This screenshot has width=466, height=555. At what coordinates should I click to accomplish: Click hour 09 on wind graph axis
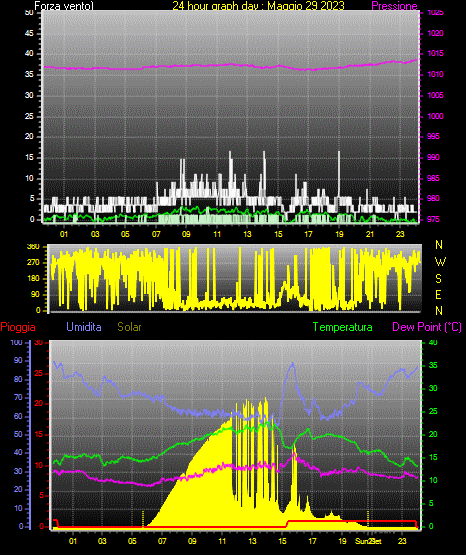pos(186,234)
